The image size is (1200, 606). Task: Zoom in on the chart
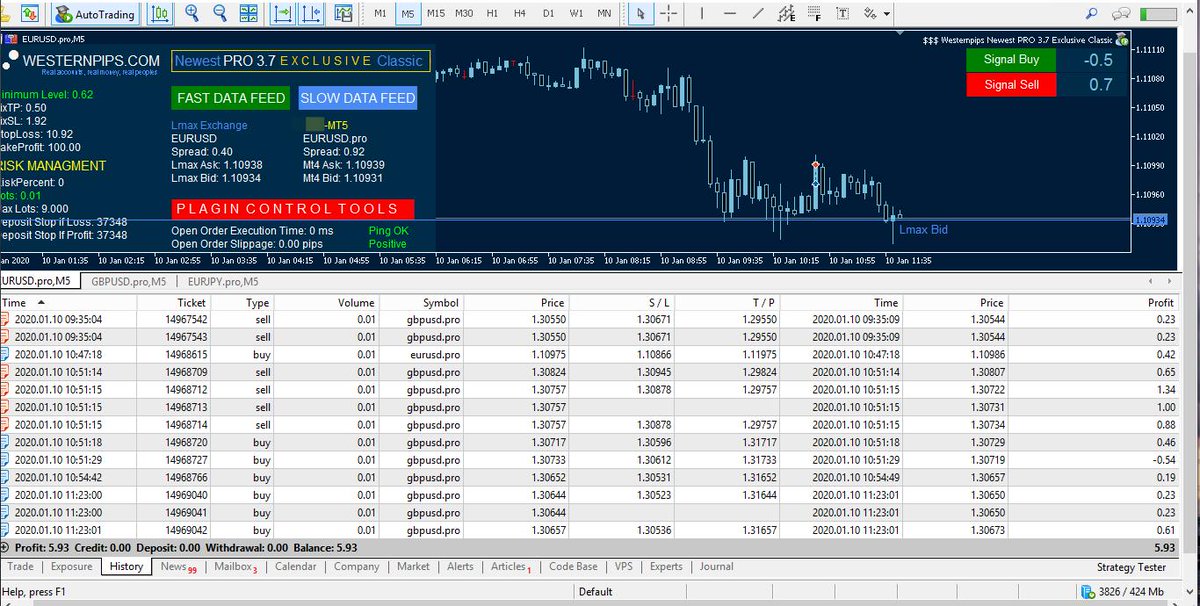191,14
